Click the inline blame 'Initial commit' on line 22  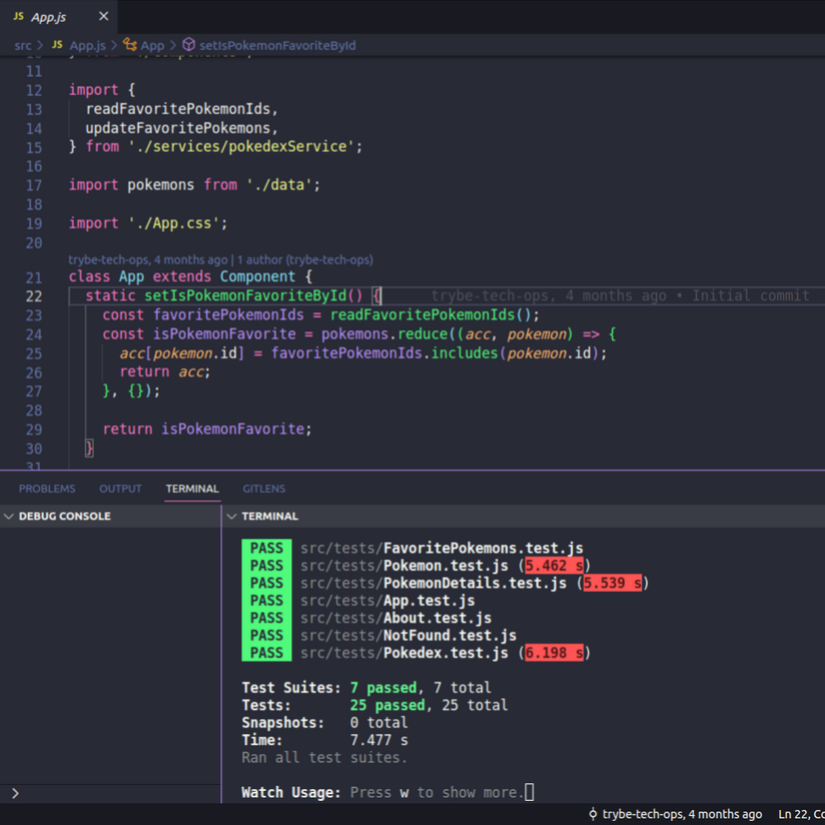coord(750,296)
